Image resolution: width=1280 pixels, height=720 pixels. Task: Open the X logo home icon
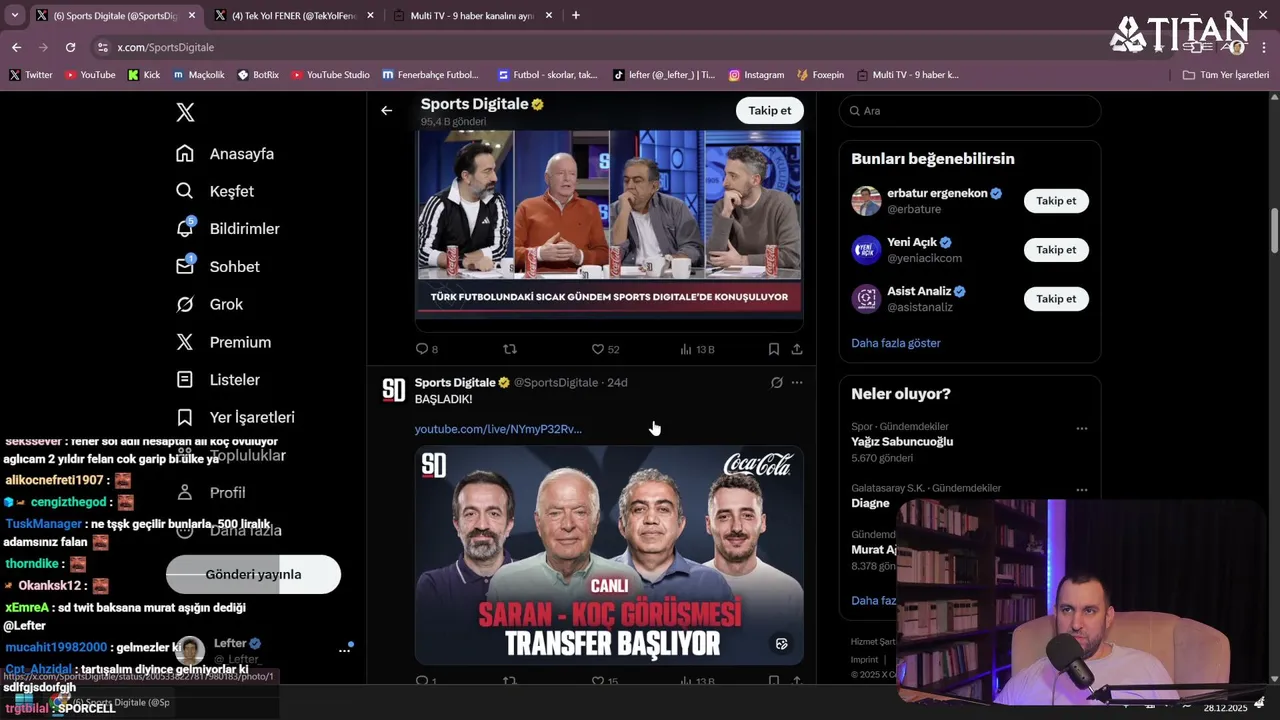[185, 112]
